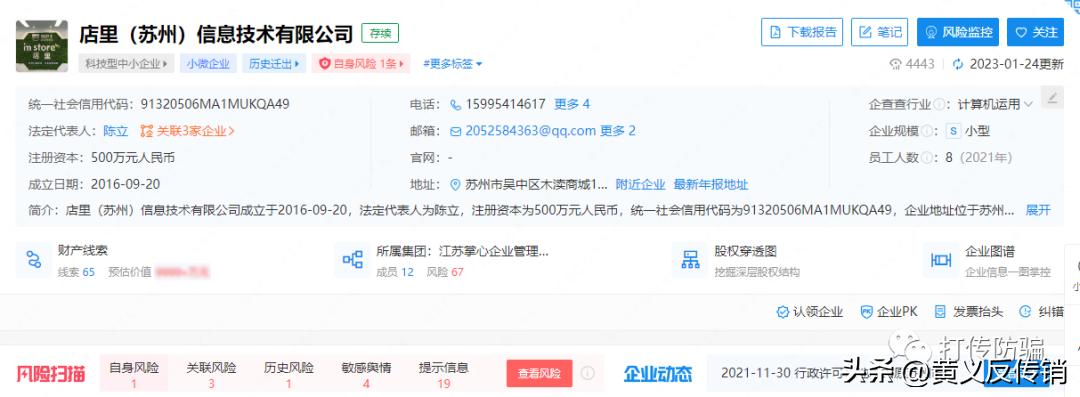Click the 风险扫描 risk scan logo

point(51,374)
